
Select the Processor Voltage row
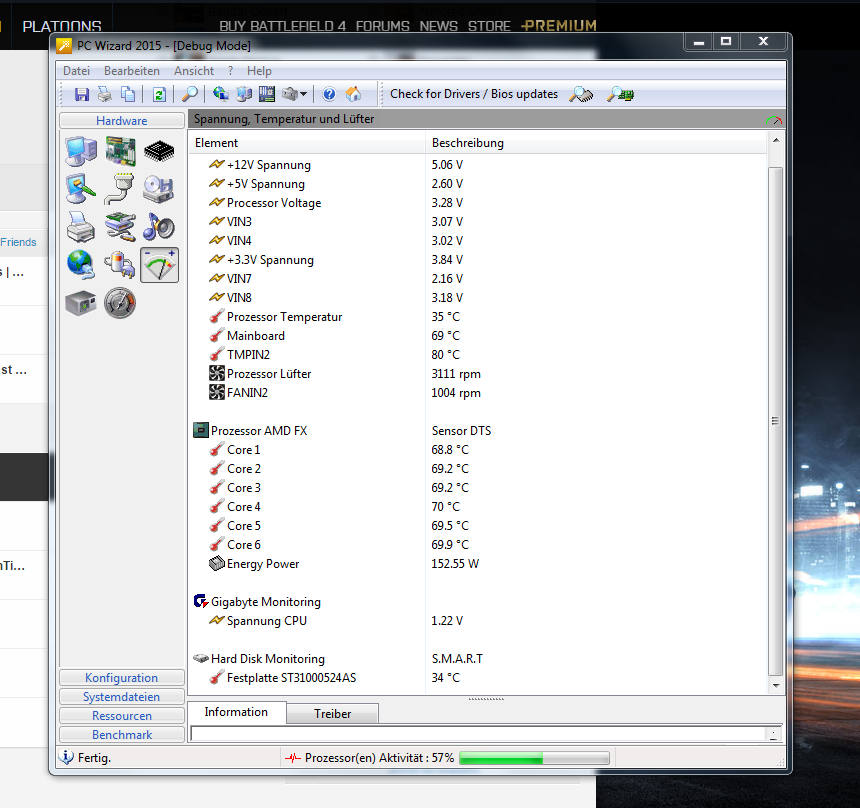point(477,203)
